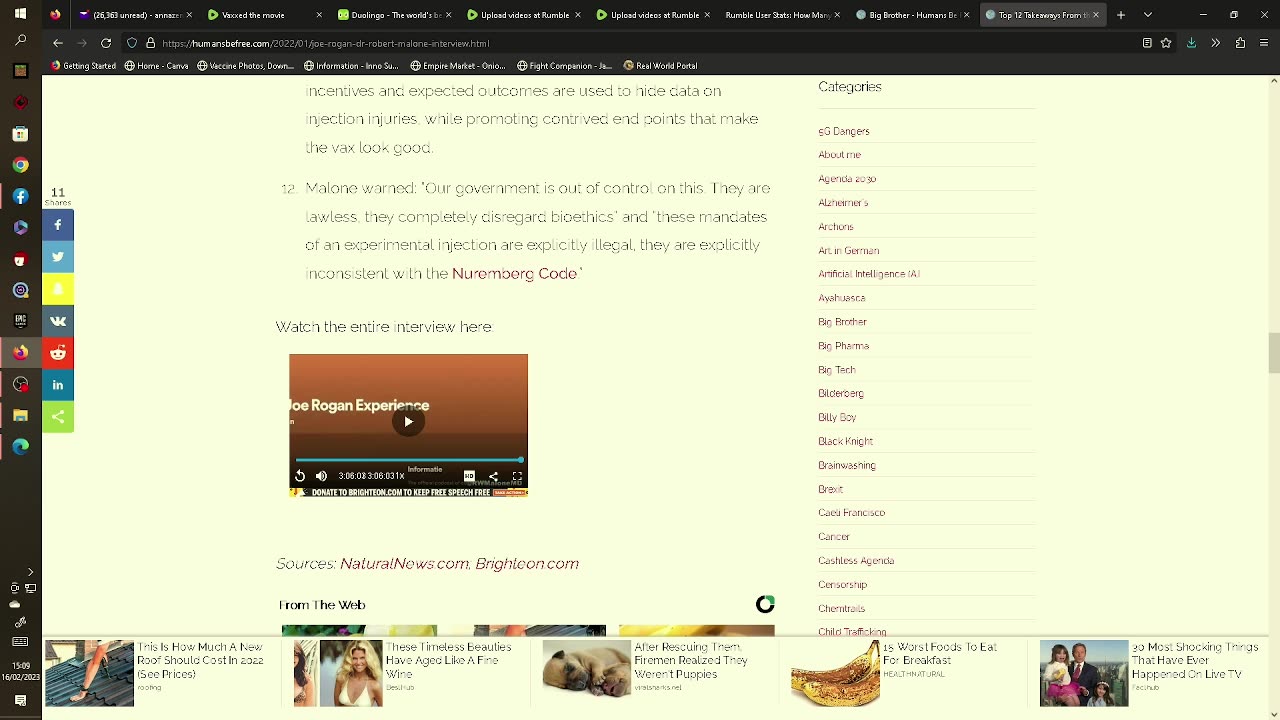Image resolution: width=1280 pixels, height=720 pixels.
Task: Click the tracking protection shield icon
Action: click(x=132, y=43)
